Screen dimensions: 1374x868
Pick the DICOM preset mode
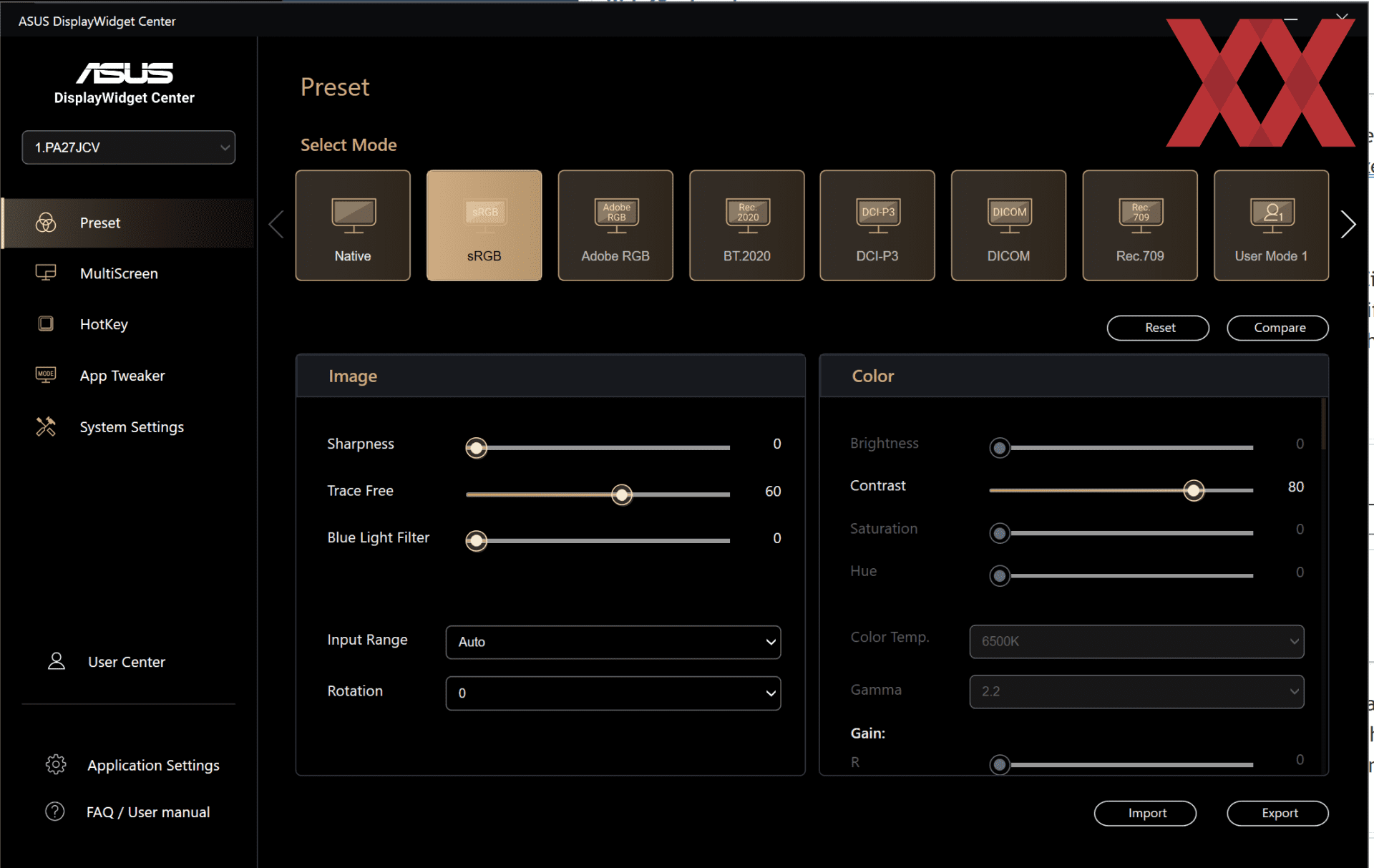click(x=1008, y=225)
